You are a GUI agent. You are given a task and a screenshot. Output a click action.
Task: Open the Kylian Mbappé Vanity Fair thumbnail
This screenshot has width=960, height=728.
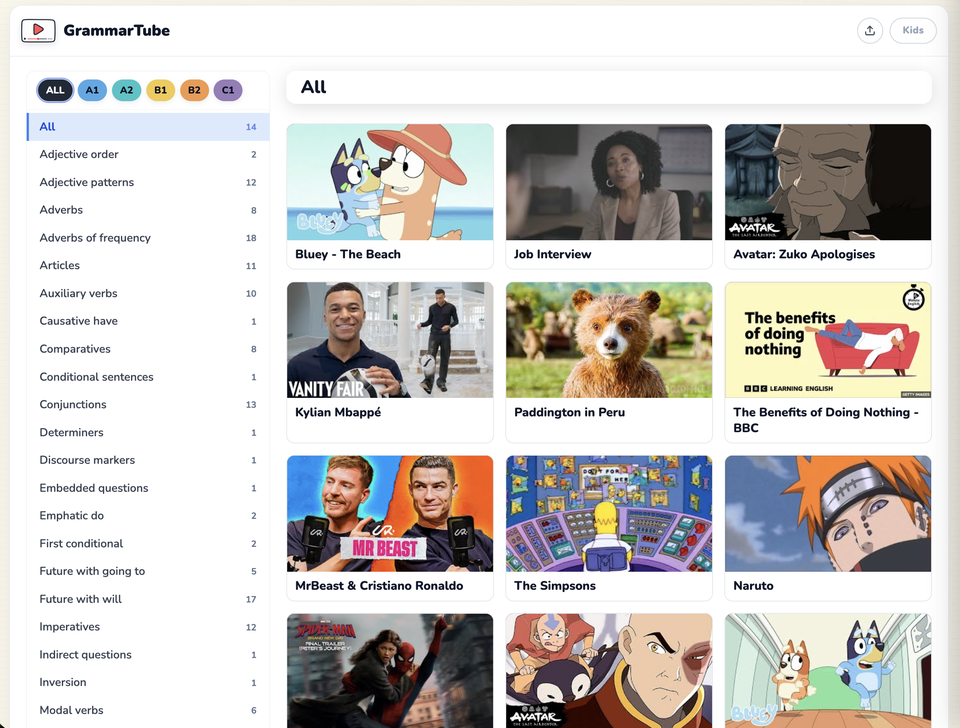click(x=390, y=340)
